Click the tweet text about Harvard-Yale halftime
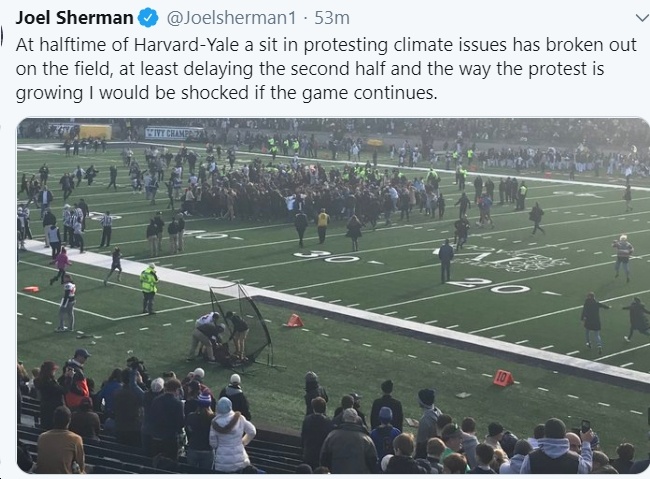This screenshot has width=650, height=479. pos(326,69)
